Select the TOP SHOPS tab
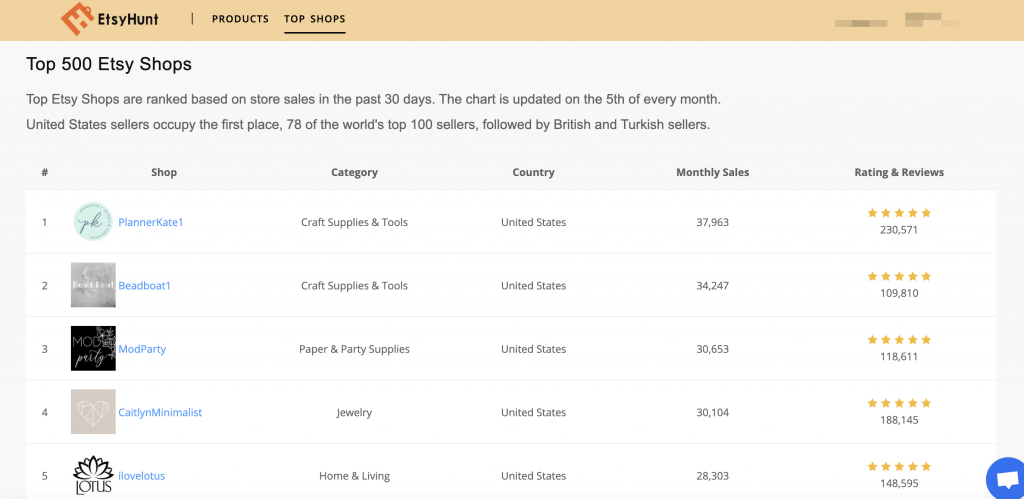This screenshot has height=499, width=1024. 314,19
